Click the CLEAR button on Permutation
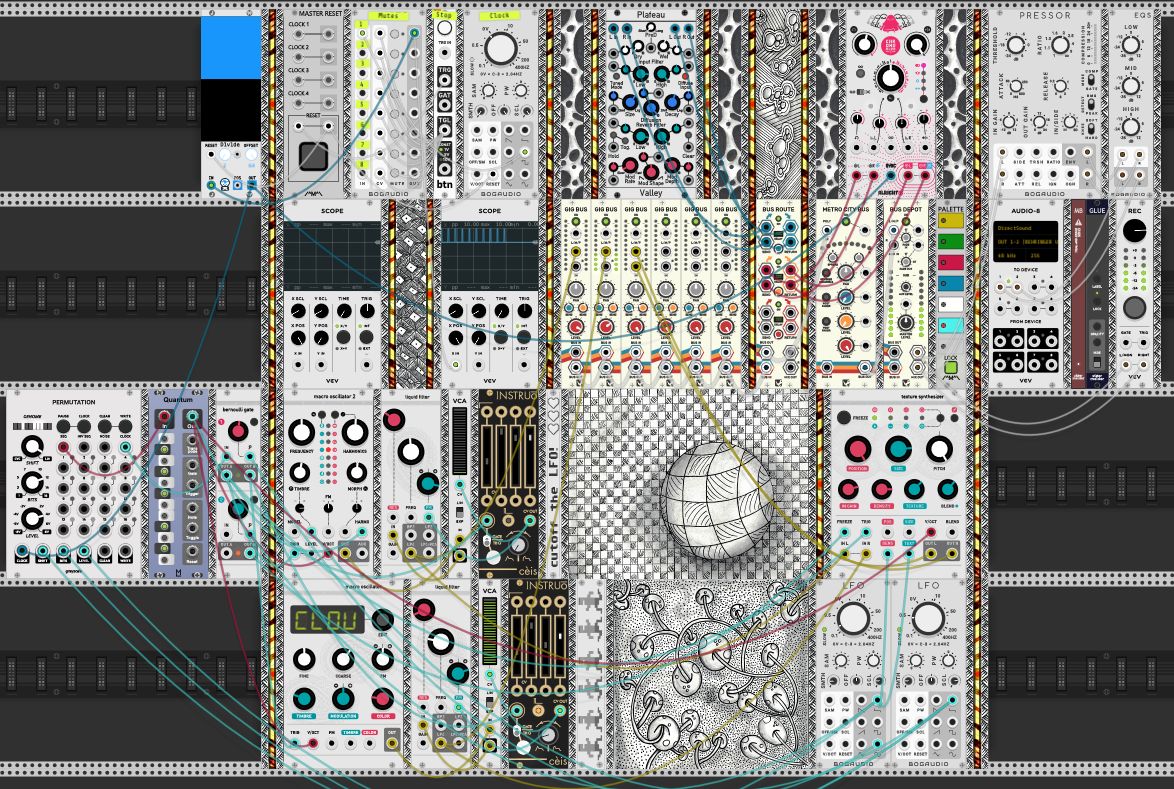Viewport: 1174px width, 789px height. pos(105,427)
